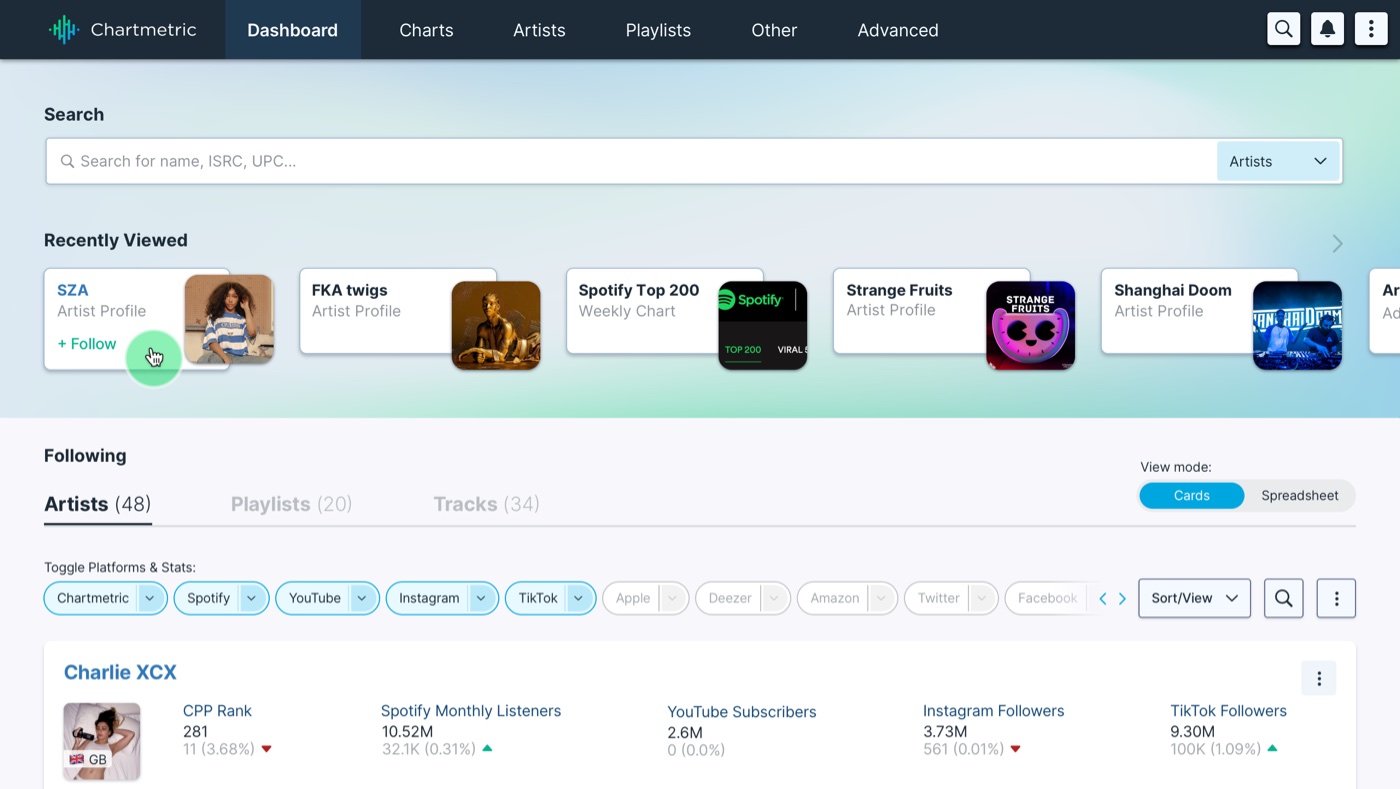Open the top navbar three-dots menu
Screen dimensions: 1400x789
click(x=1371, y=29)
